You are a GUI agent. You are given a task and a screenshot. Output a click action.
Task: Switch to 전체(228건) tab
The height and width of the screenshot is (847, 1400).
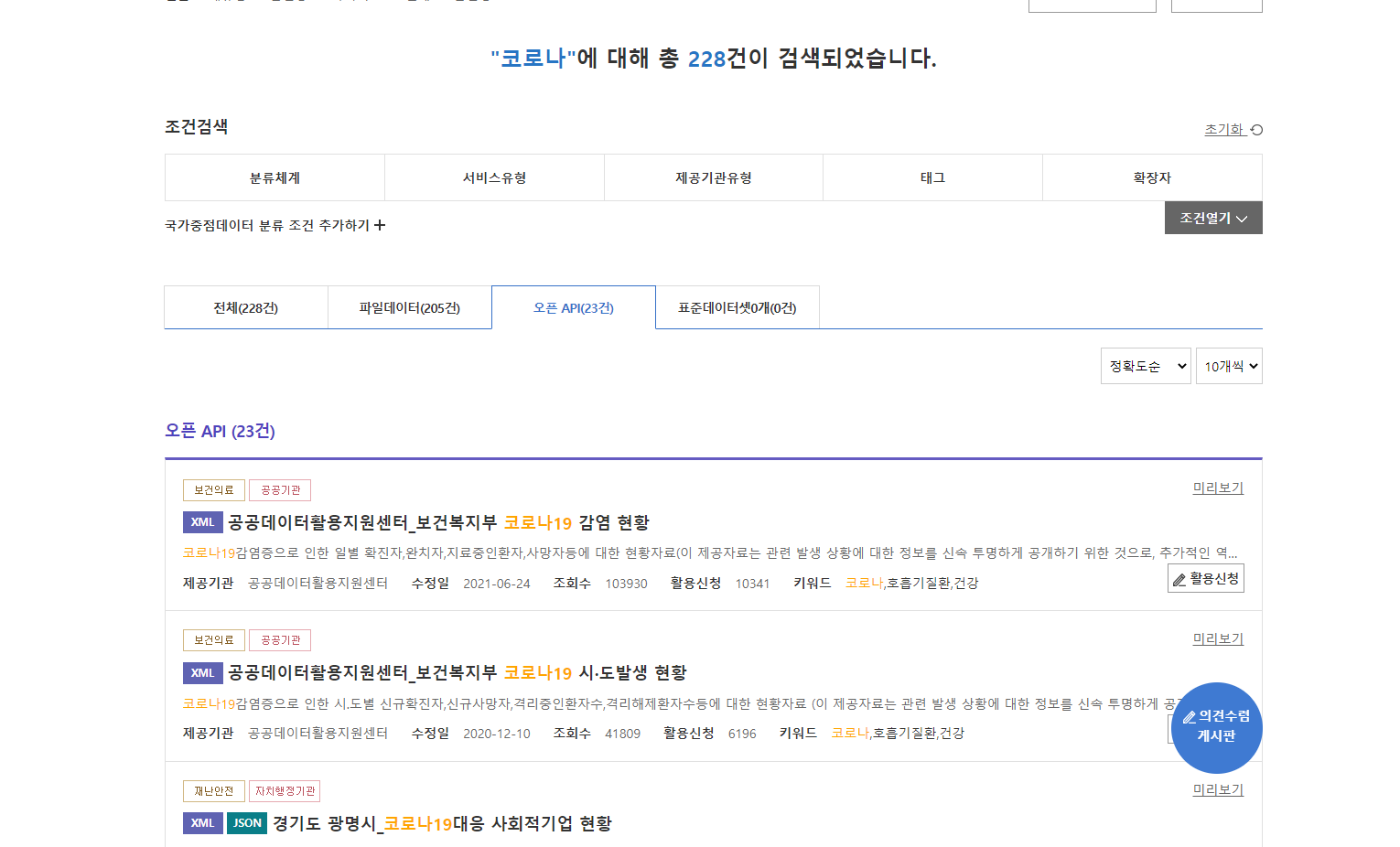click(246, 307)
